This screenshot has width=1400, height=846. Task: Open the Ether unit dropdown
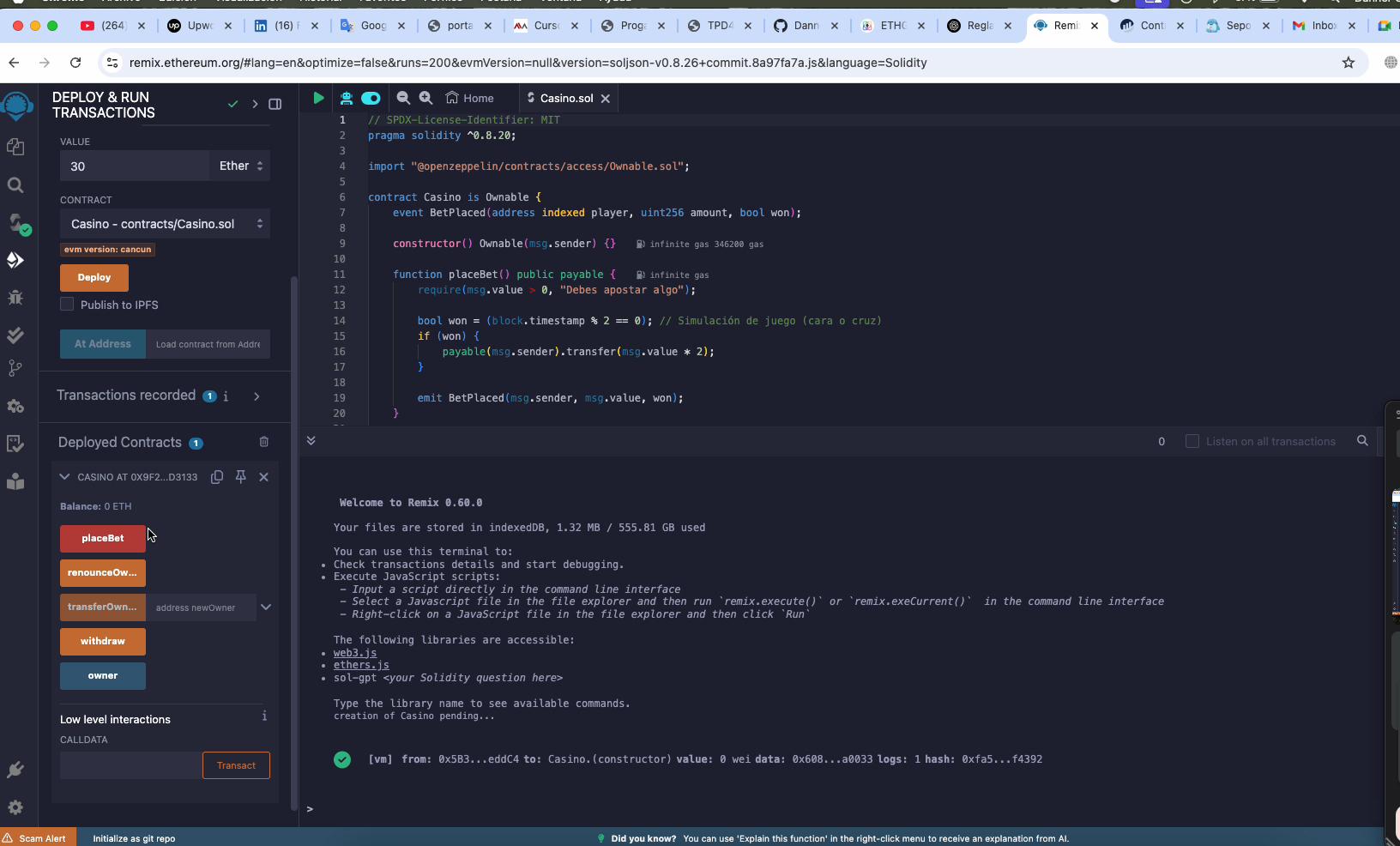tap(239, 166)
